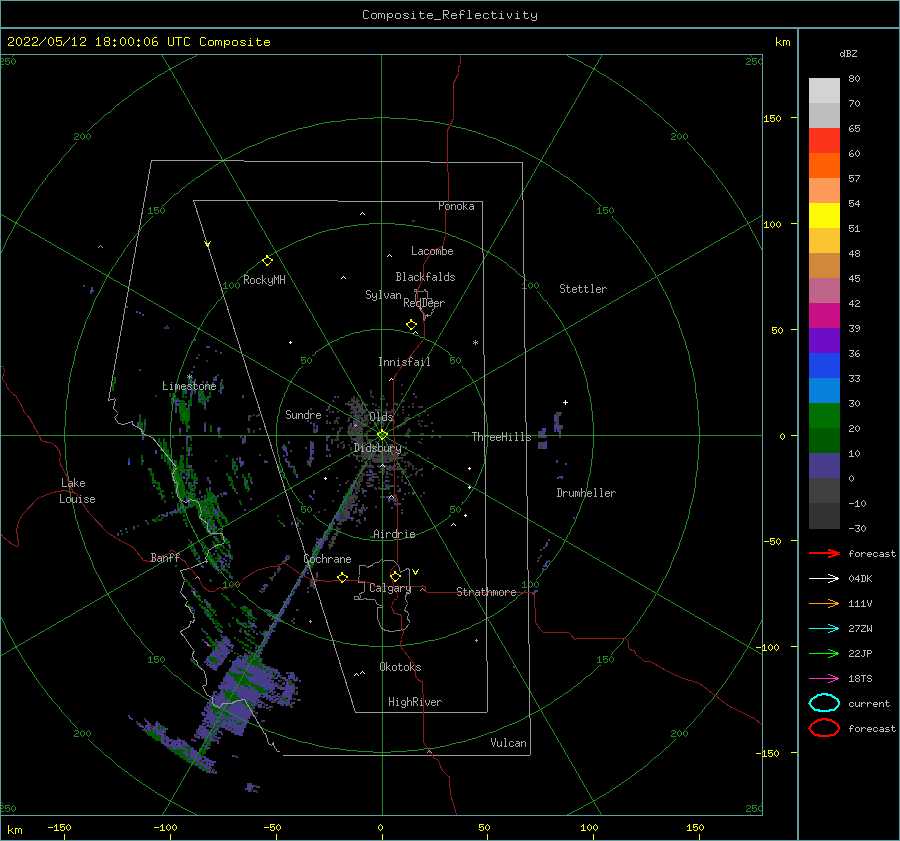
Task: Click the magenta 18TS arrow legend icon
Action: [824, 679]
